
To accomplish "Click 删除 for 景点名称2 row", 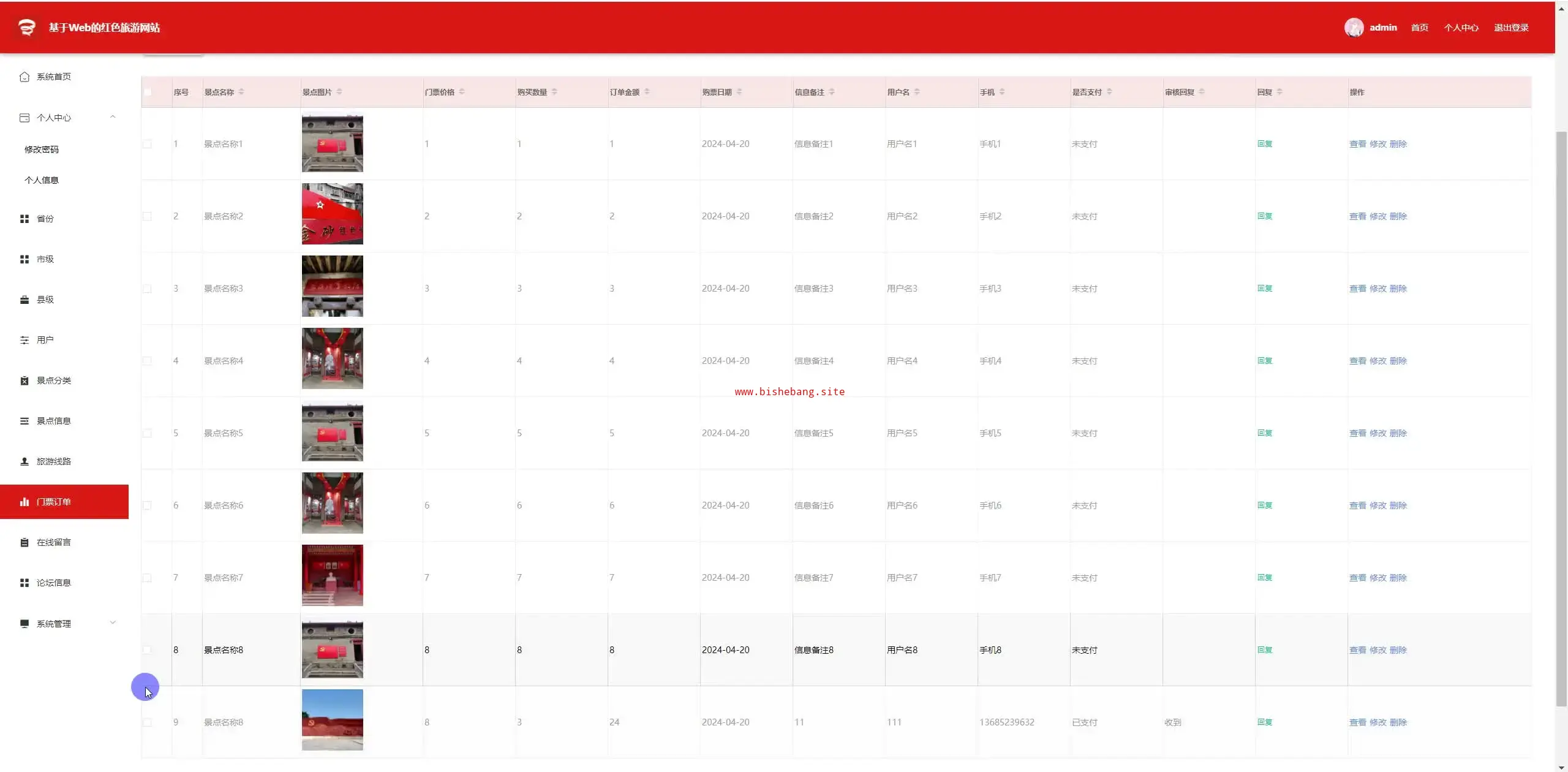I will point(1398,216).
